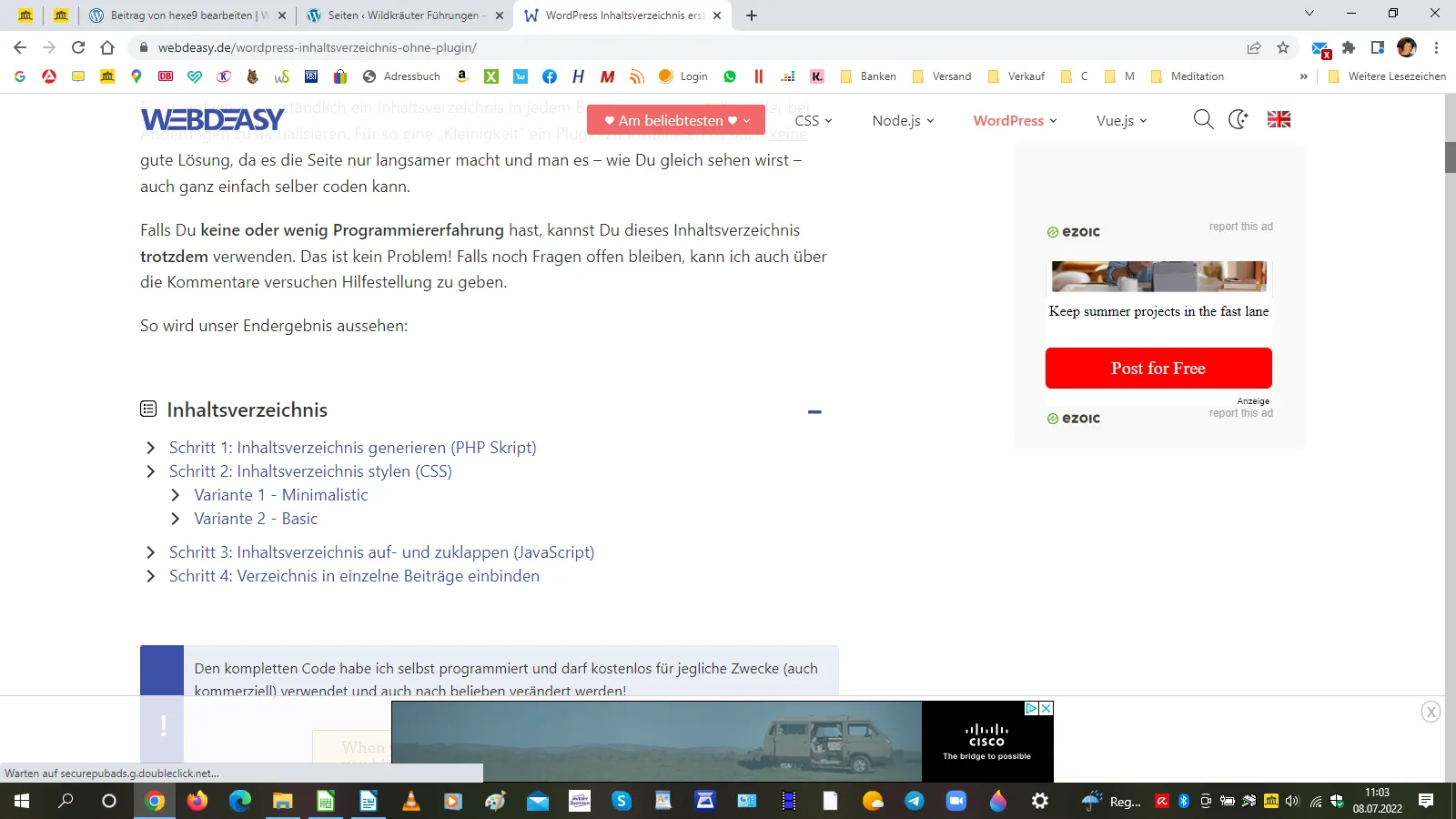Collapse the Inhaltsverzeichnis with the minus toggle
Image resolution: width=1456 pixels, height=819 pixels.
pos(814,412)
